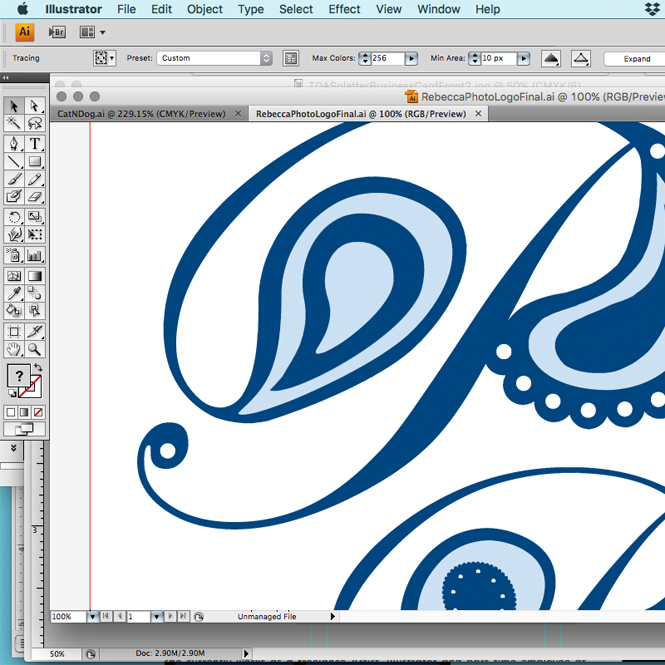Click the Fill color swatch box

[x=17, y=376]
